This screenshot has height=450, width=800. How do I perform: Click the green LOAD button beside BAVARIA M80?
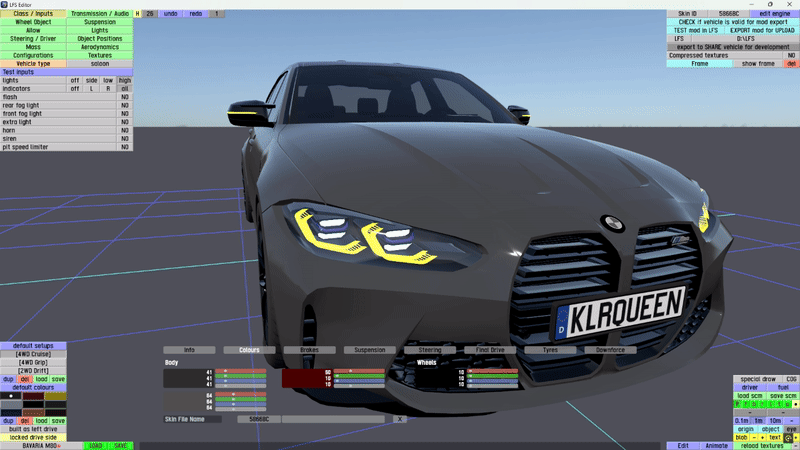[95, 446]
